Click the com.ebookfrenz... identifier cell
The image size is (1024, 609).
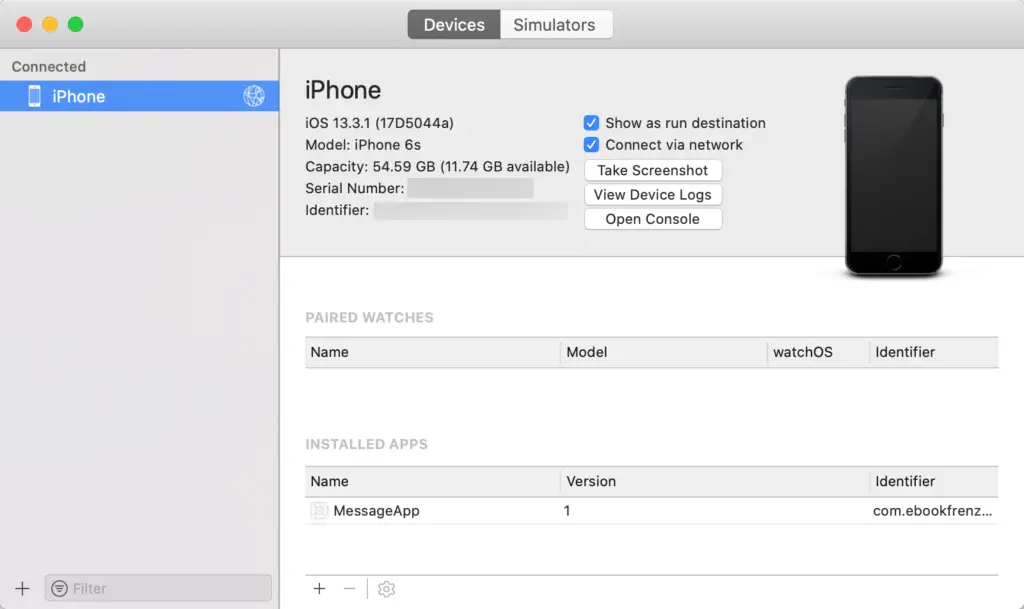pos(933,510)
